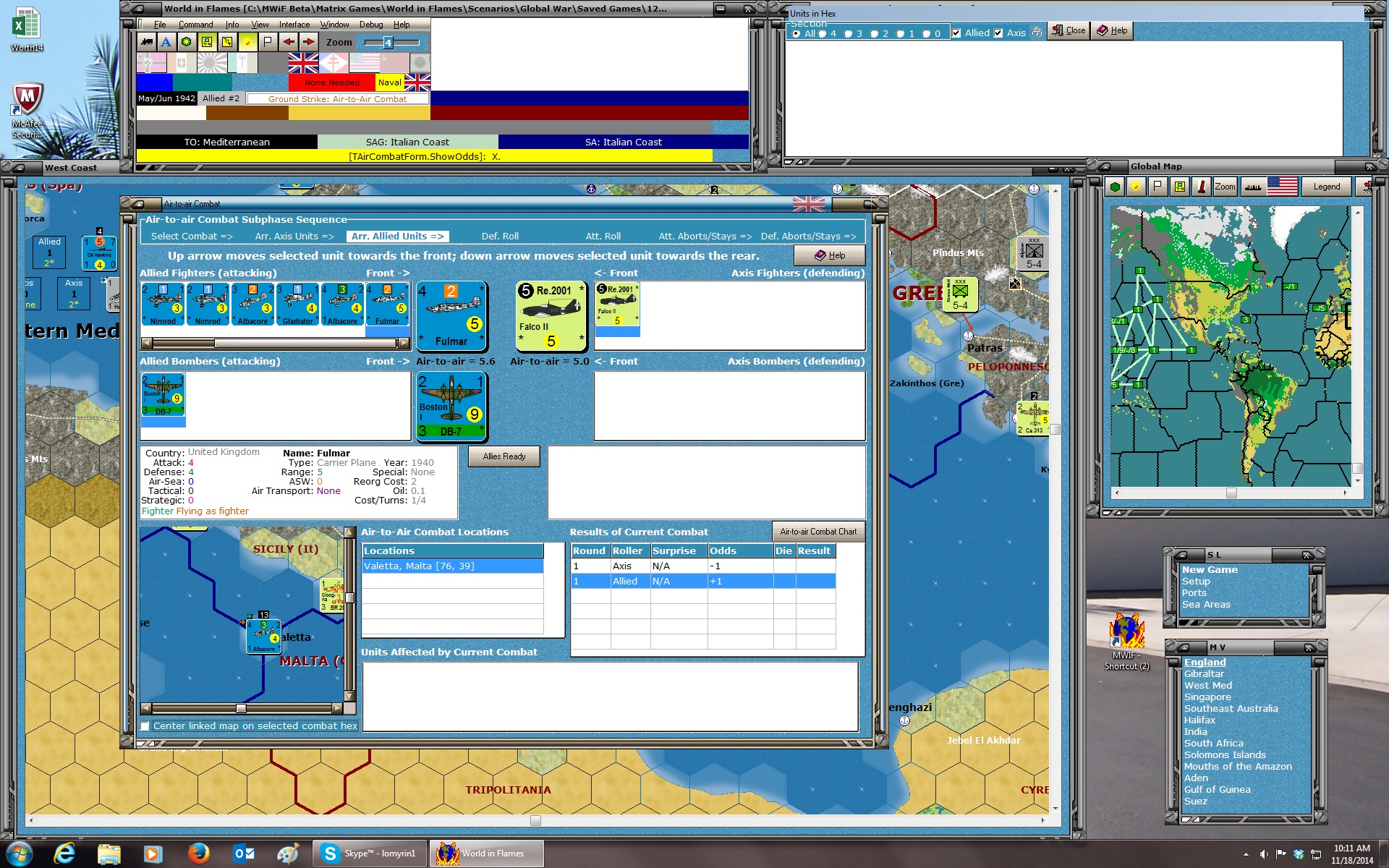Image resolution: width=1389 pixels, height=868 pixels.
Task: Click the locomotive rail icon in the main toolbar
Action: point(147,42)
